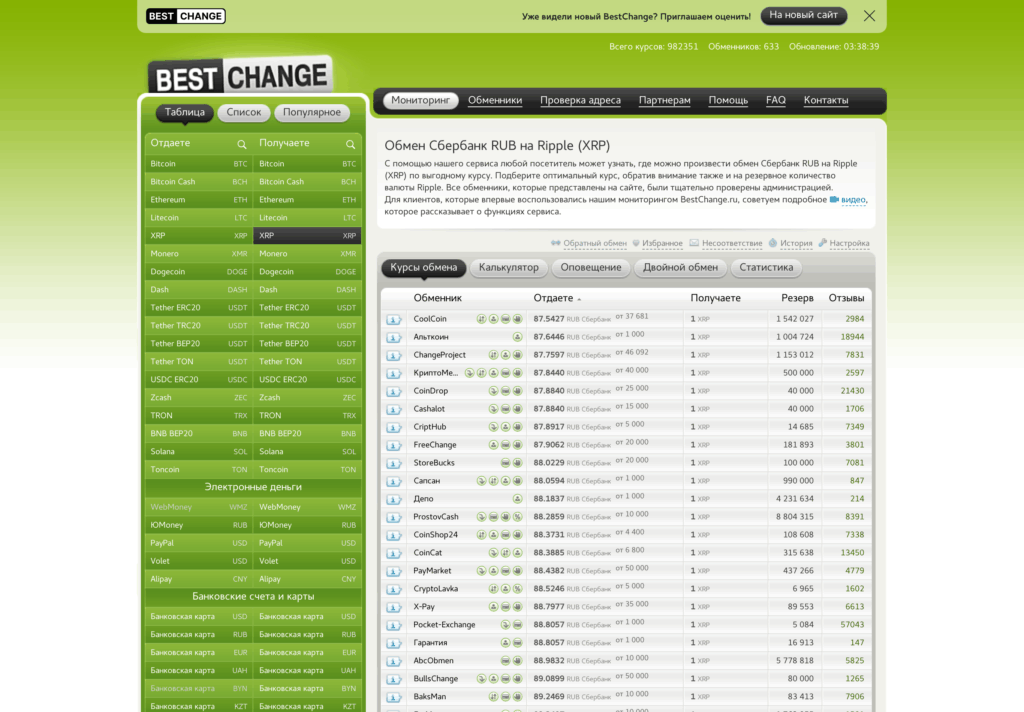1024x712 pixels.
Task: Open info icon for X-Pay row
Action: click(394, 607)
